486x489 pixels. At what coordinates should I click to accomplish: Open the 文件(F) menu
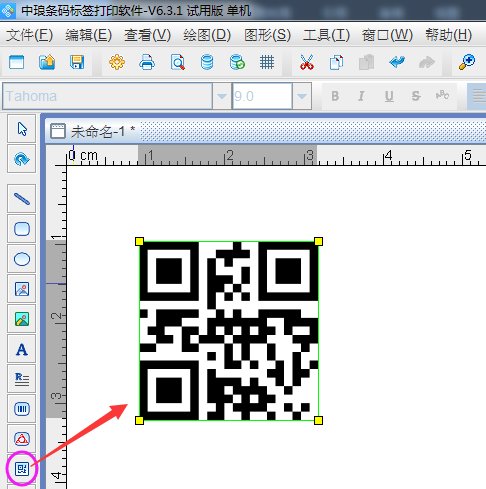(x=29, y=35)
